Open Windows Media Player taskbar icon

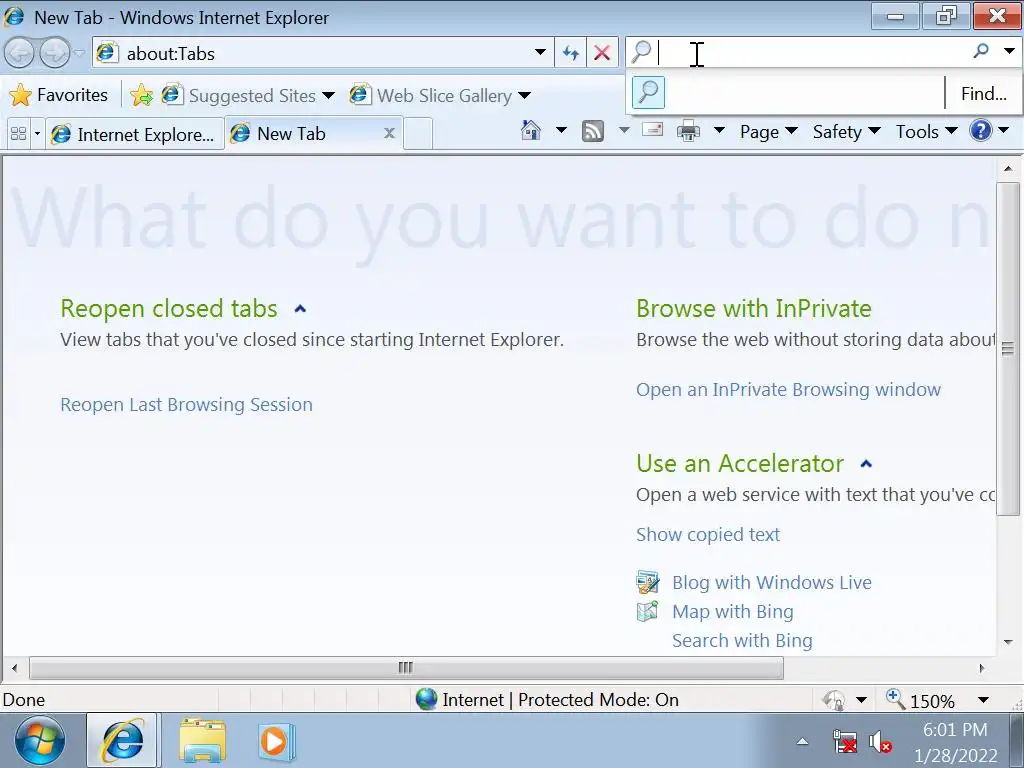click(277, 741)
